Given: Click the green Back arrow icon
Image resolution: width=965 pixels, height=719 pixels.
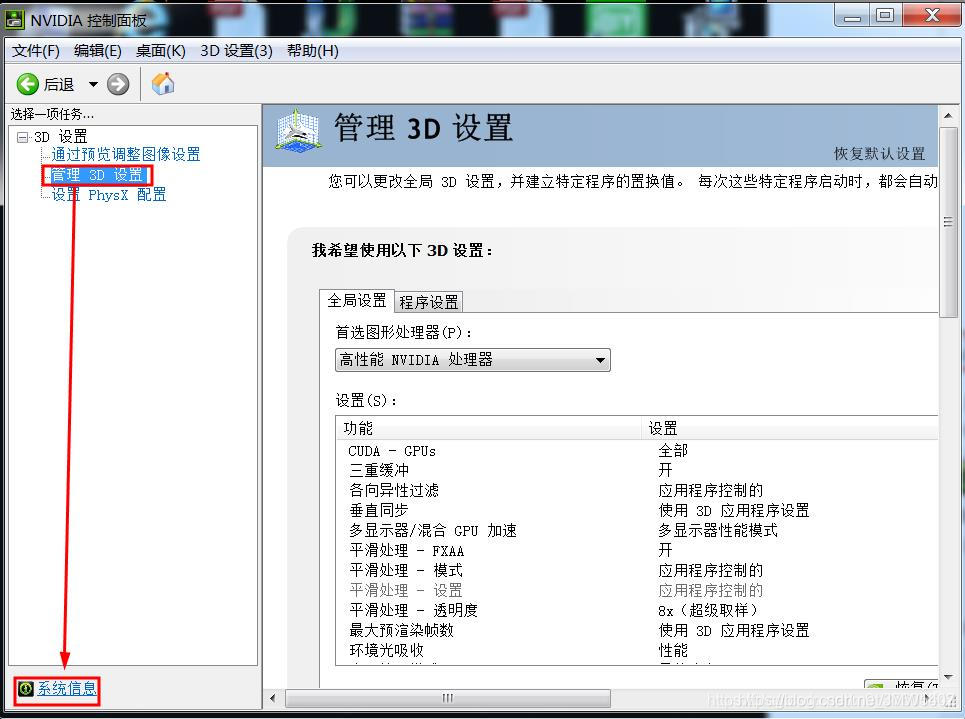Looking at the screenshot, I should pos(27,84).
